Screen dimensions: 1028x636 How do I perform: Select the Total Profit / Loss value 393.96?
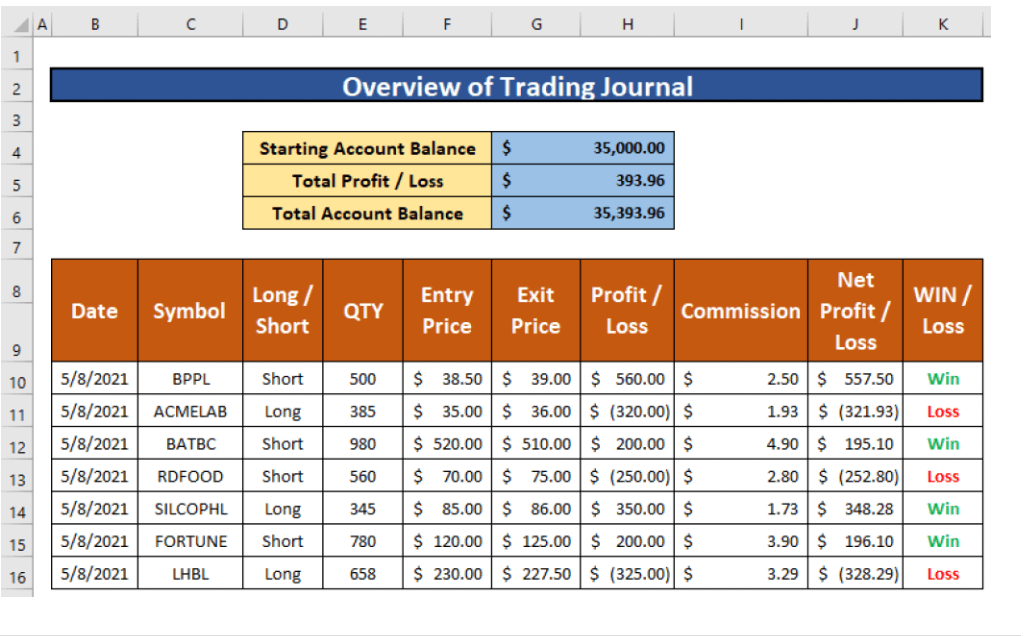coord(583,181)
